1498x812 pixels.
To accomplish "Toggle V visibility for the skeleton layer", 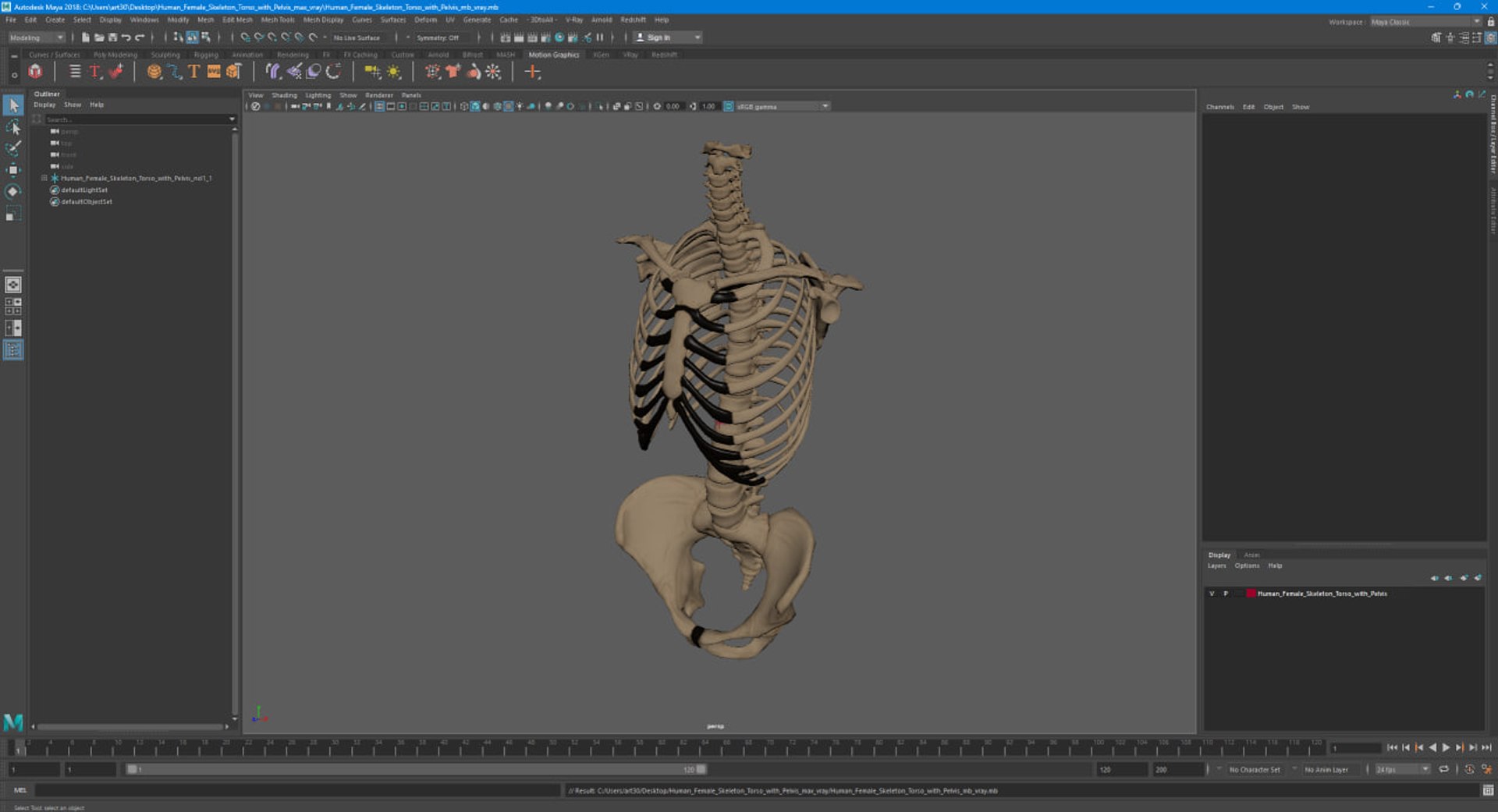I will coord(1212,594).
